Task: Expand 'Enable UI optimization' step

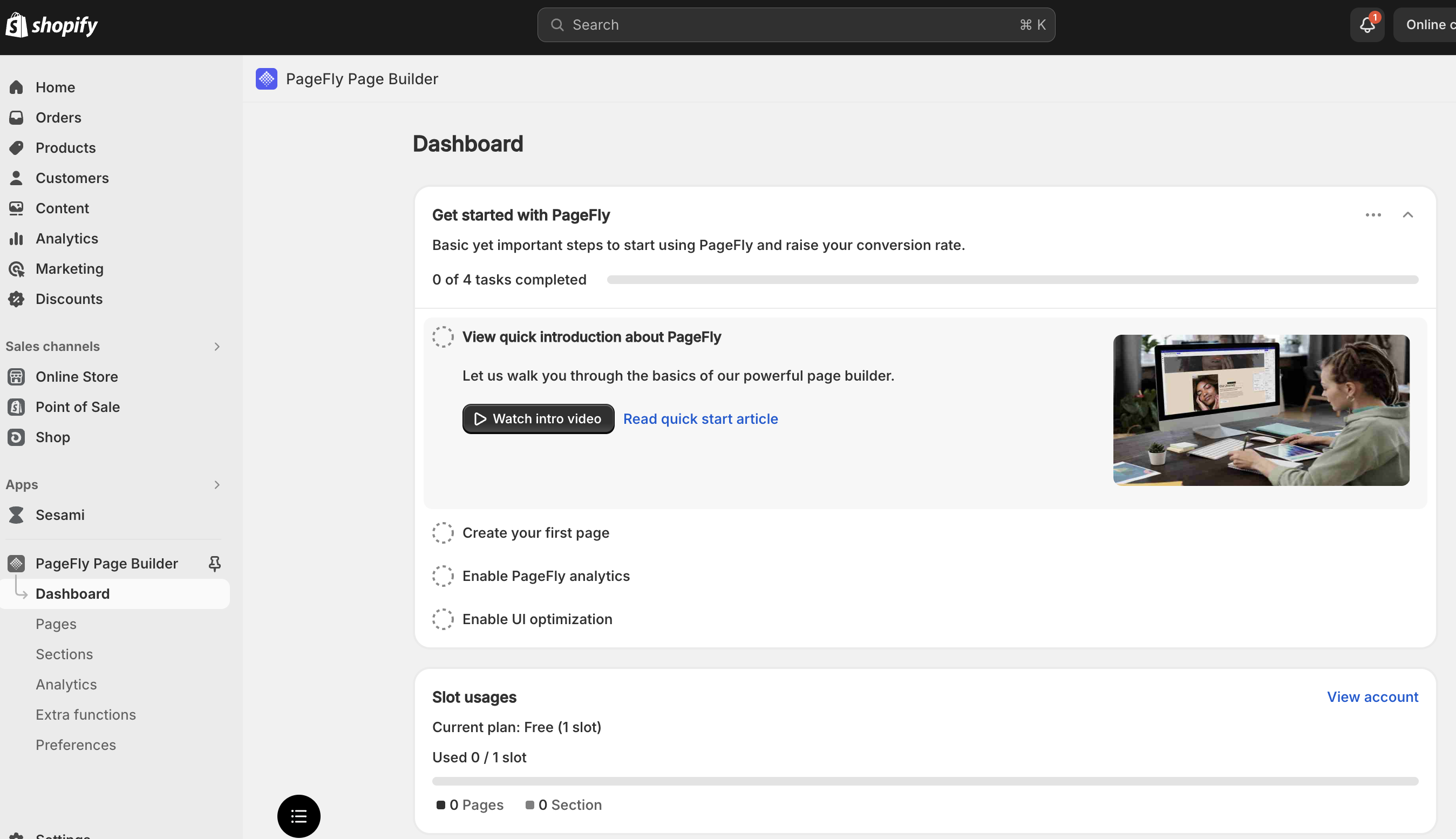Action: [x=538, y=619]
